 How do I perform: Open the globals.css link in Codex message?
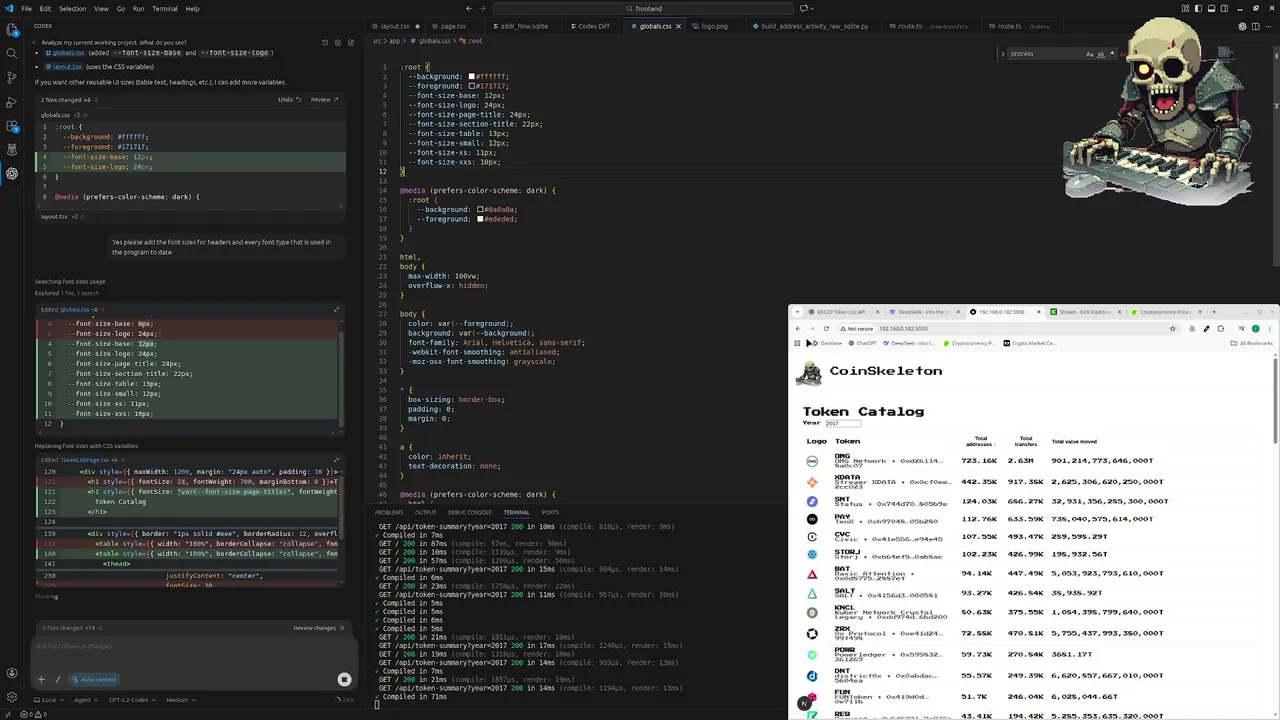pos(65,52)
